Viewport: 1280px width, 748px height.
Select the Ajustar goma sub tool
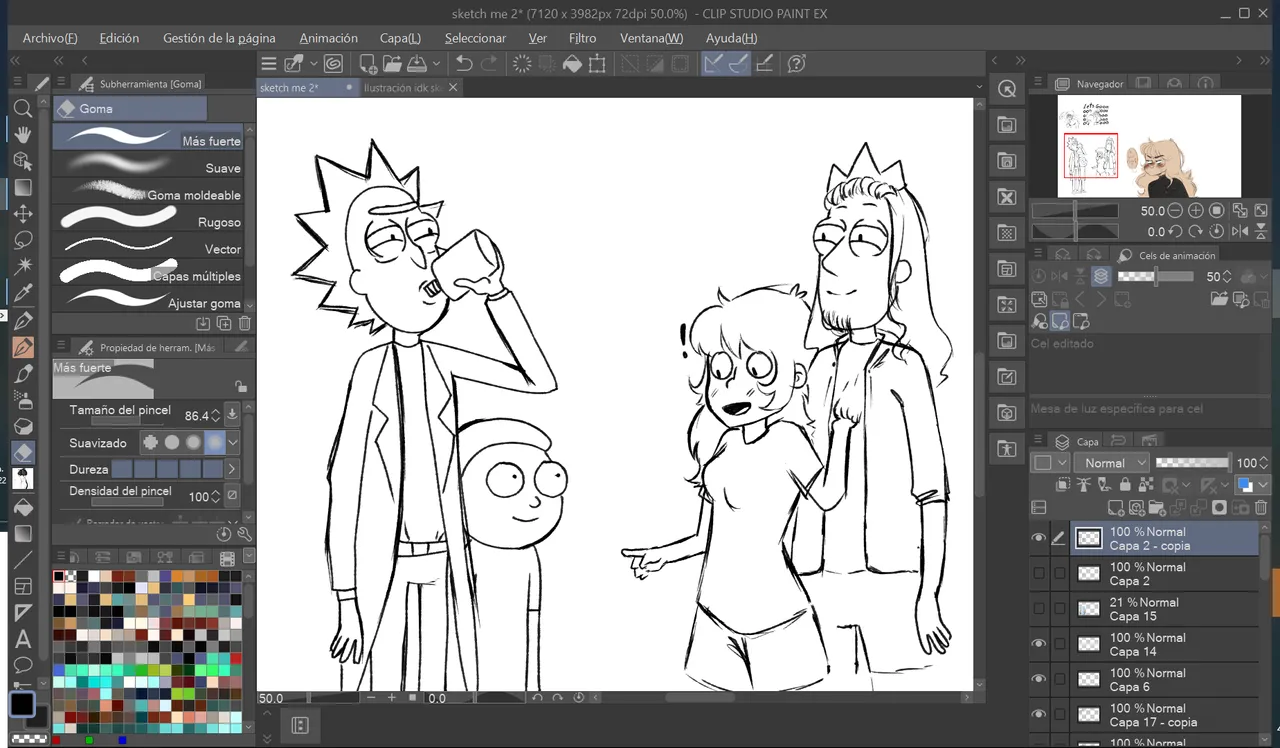click(x=148, y=301)
